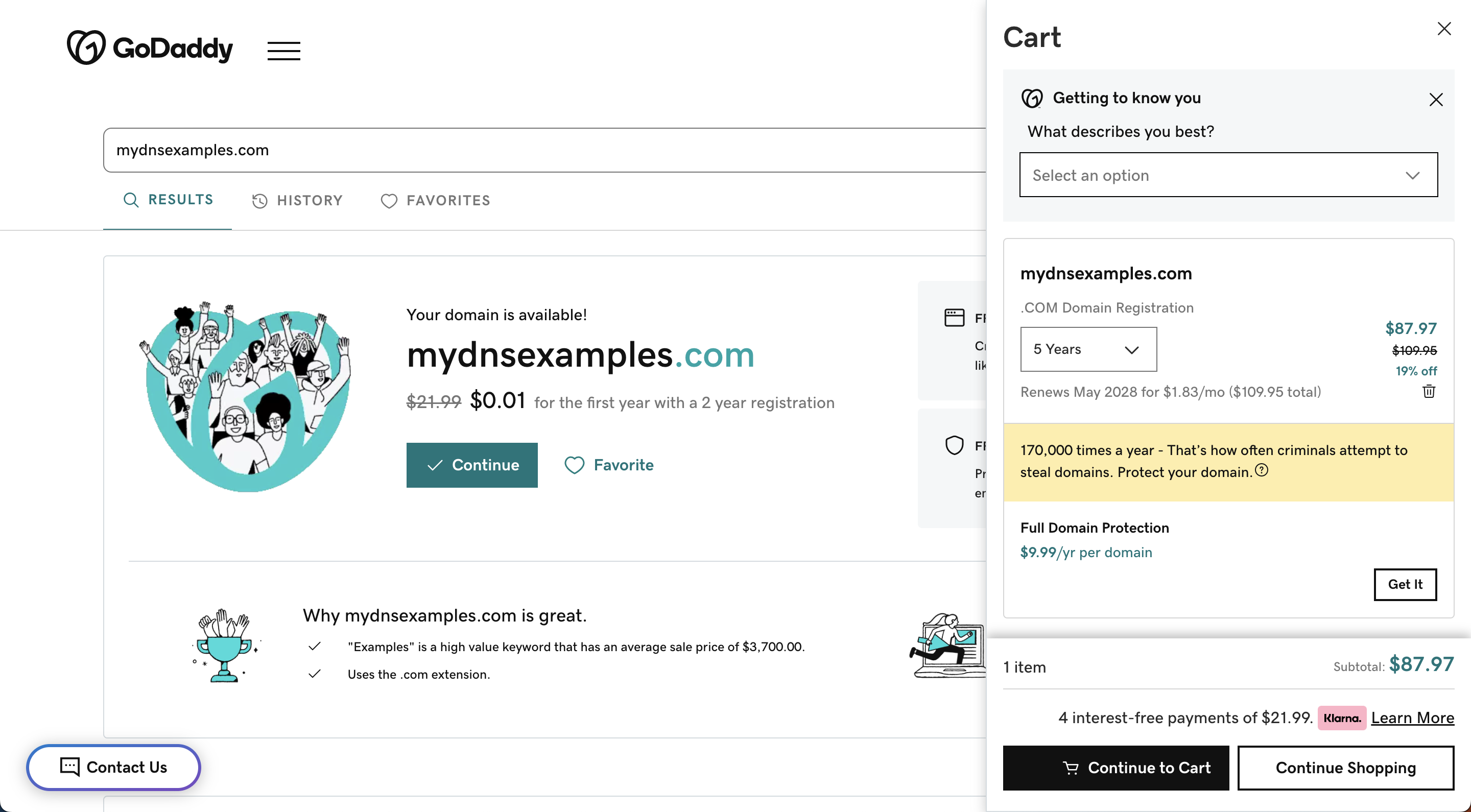
Task: Open the hamburger navigation menu
Action: click(x=284, y=50)
